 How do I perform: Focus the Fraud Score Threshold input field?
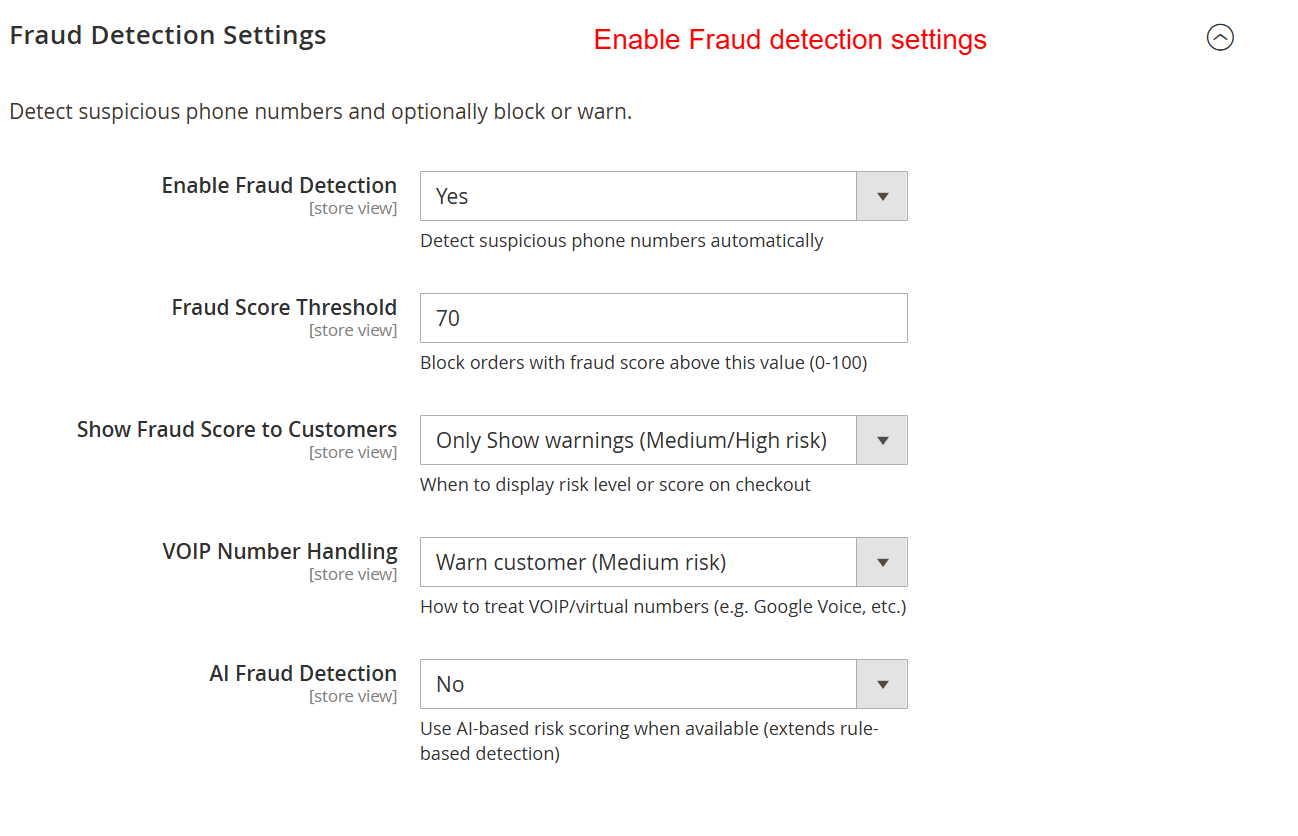click(663, 318)
